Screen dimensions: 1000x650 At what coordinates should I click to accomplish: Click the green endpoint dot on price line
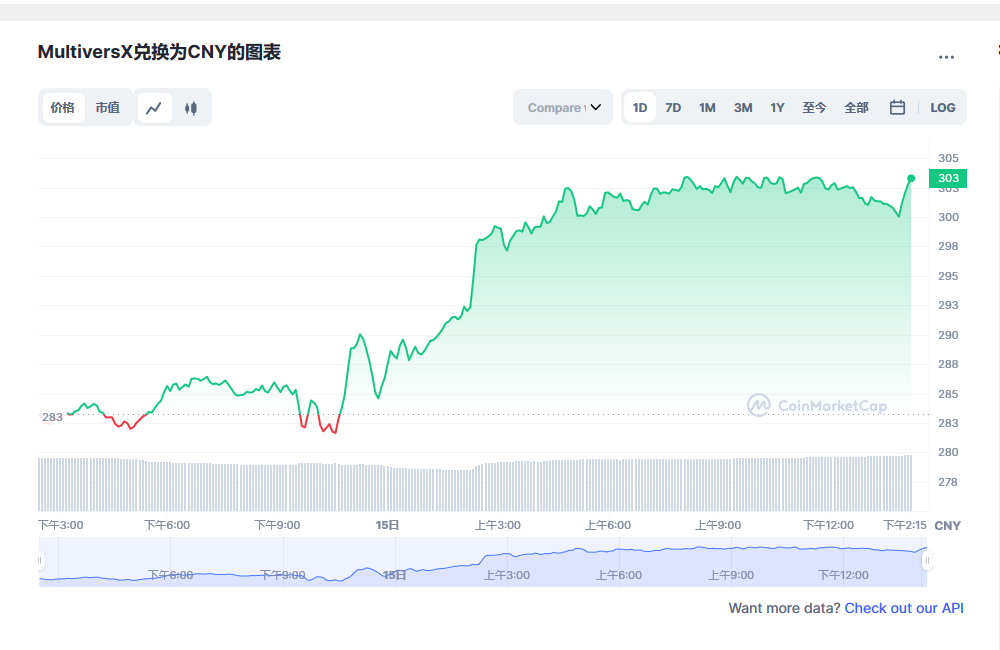pyautogui.click(x=911, y=179)
